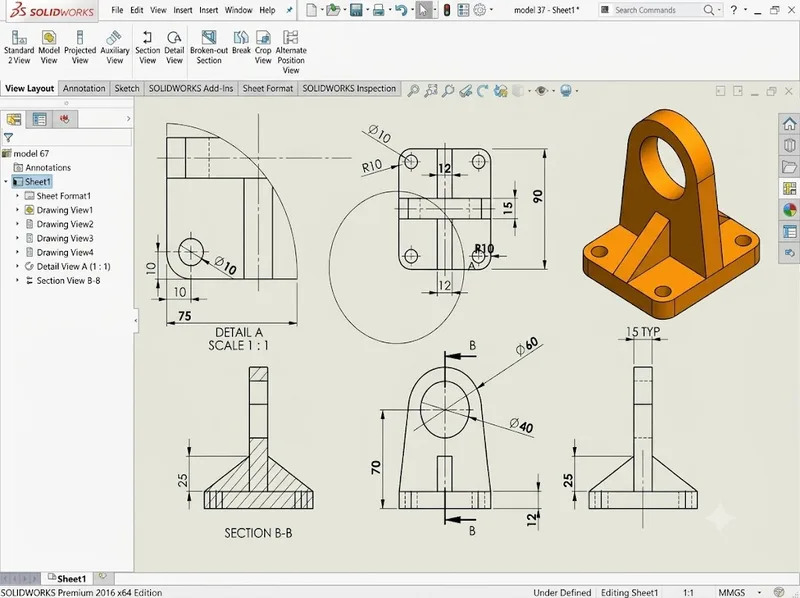Activate the Select cursor tool
The height and width of the screenshot is (598, 800).
[x=423, y=10]
